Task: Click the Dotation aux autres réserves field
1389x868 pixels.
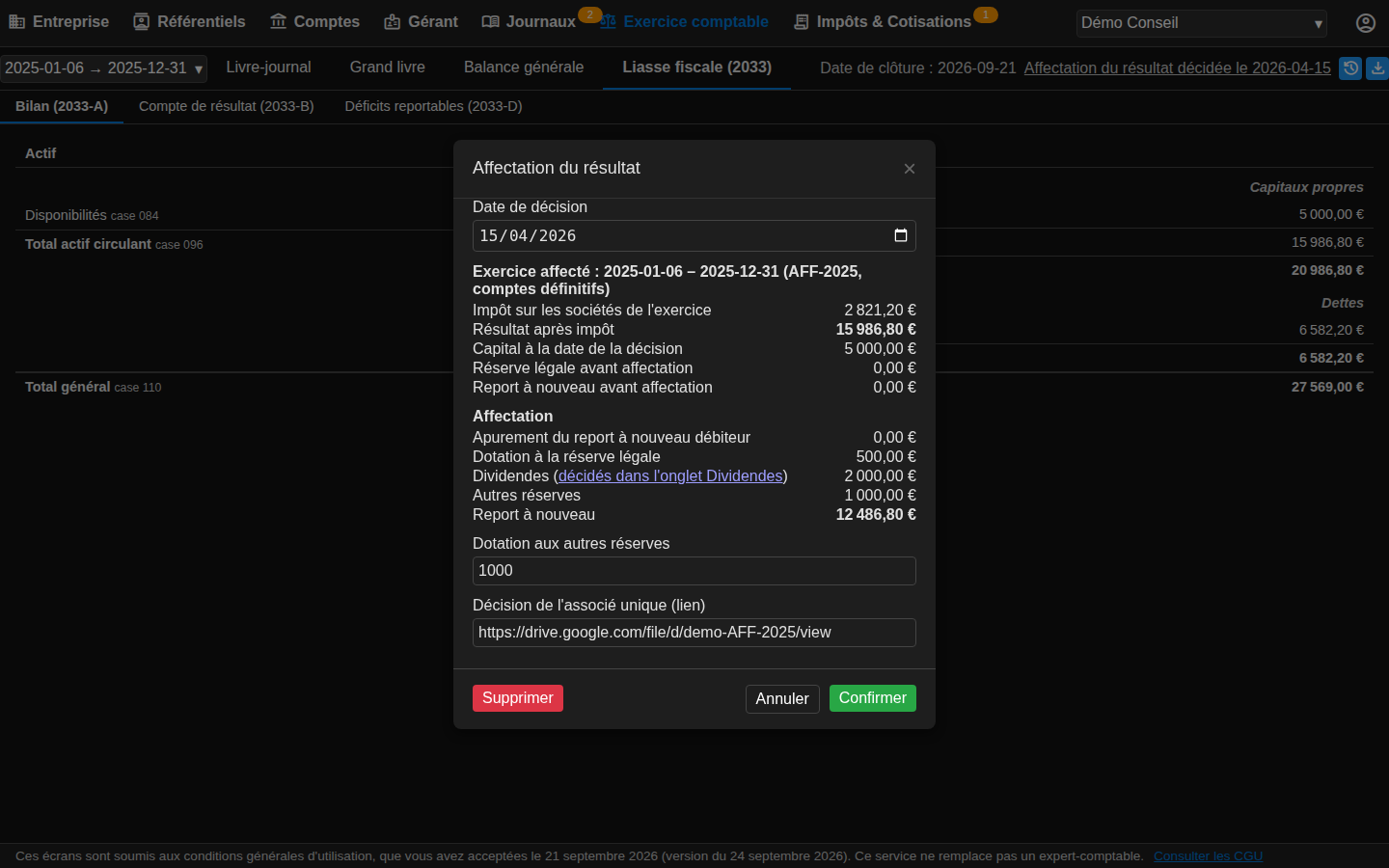Action: (x=694, y=571)
